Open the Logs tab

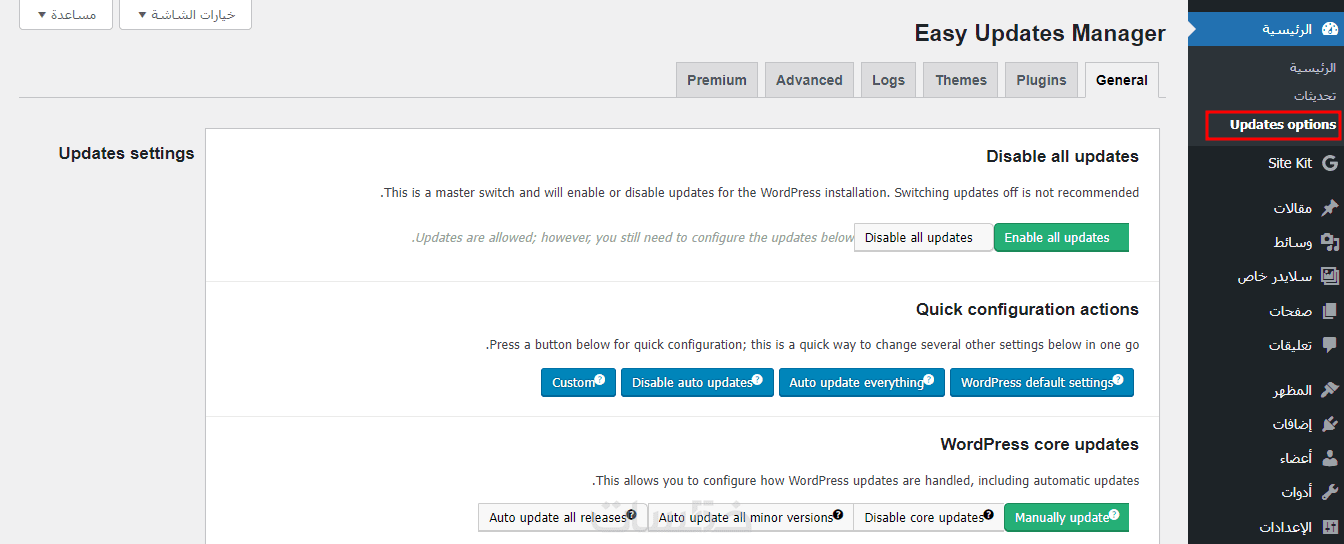point(888,80)
